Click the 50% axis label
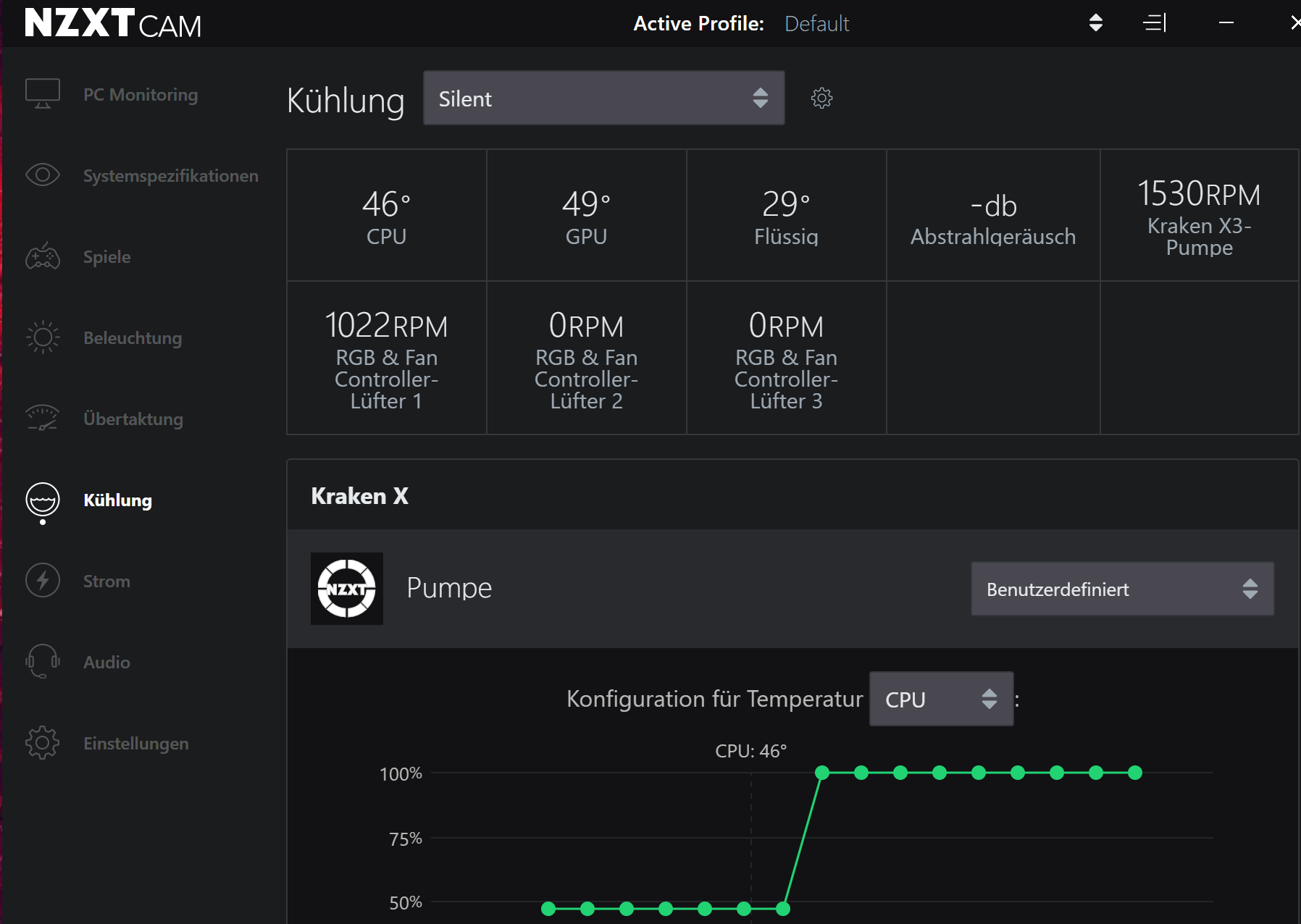This screenshot has width=1301, height=924. coord(406,903)
